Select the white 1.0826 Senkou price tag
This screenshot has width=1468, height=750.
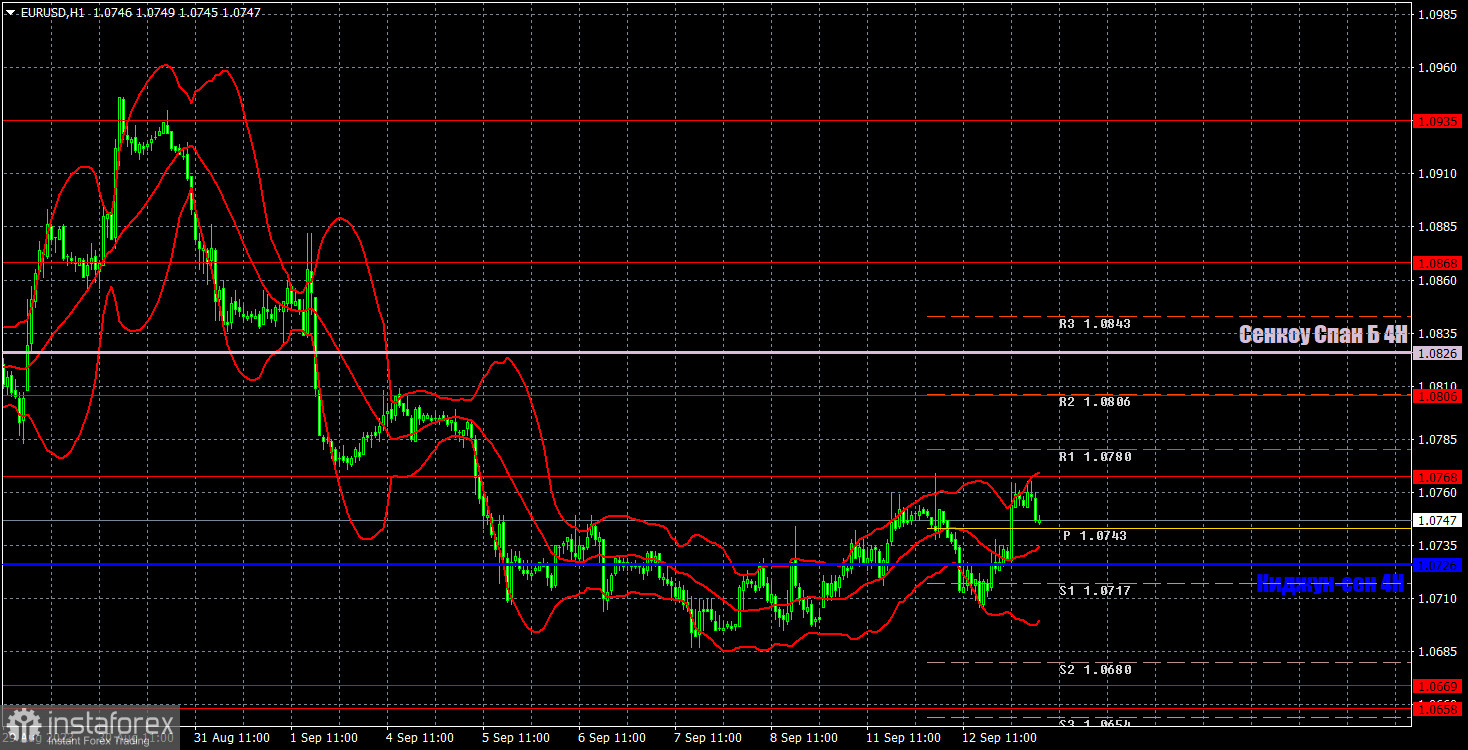point(1439,353)
